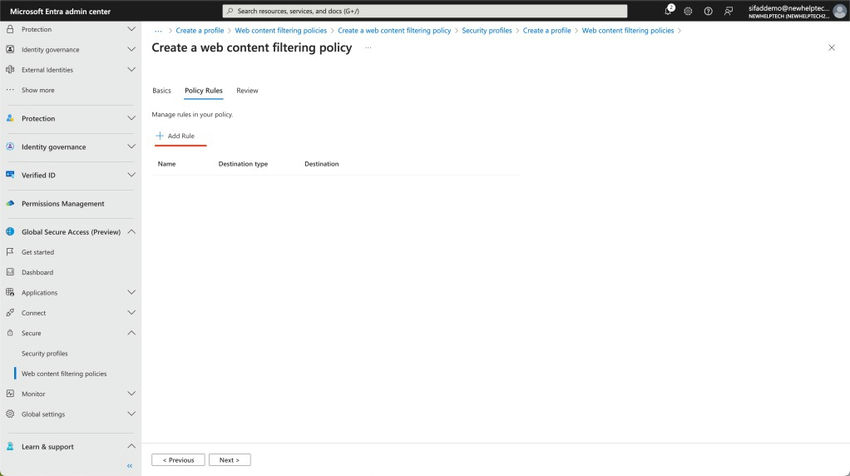Expand the bold Protection section chevron
850x476 pixels.
click(131, 118)
